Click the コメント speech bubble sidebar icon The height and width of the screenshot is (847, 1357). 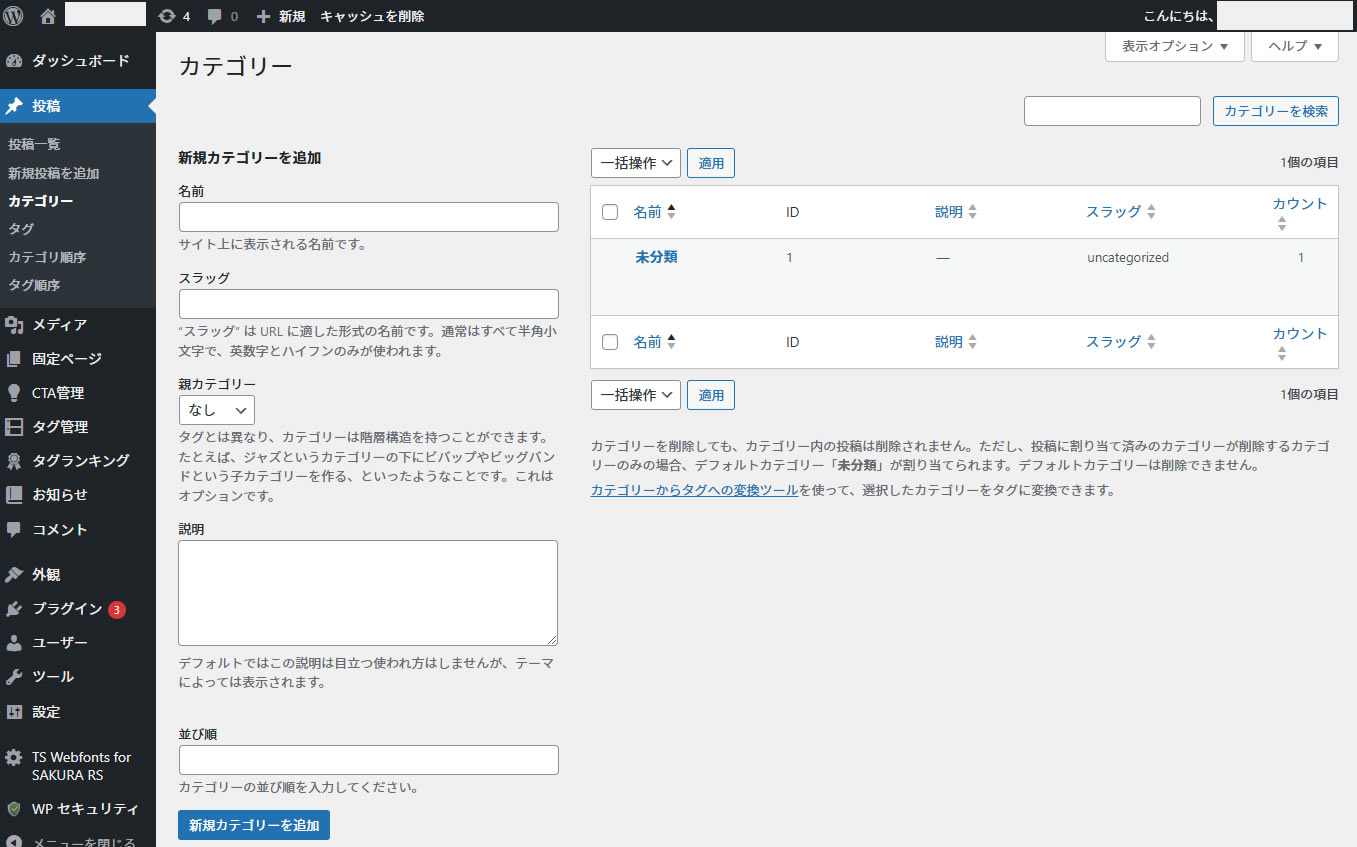point(14,529)
